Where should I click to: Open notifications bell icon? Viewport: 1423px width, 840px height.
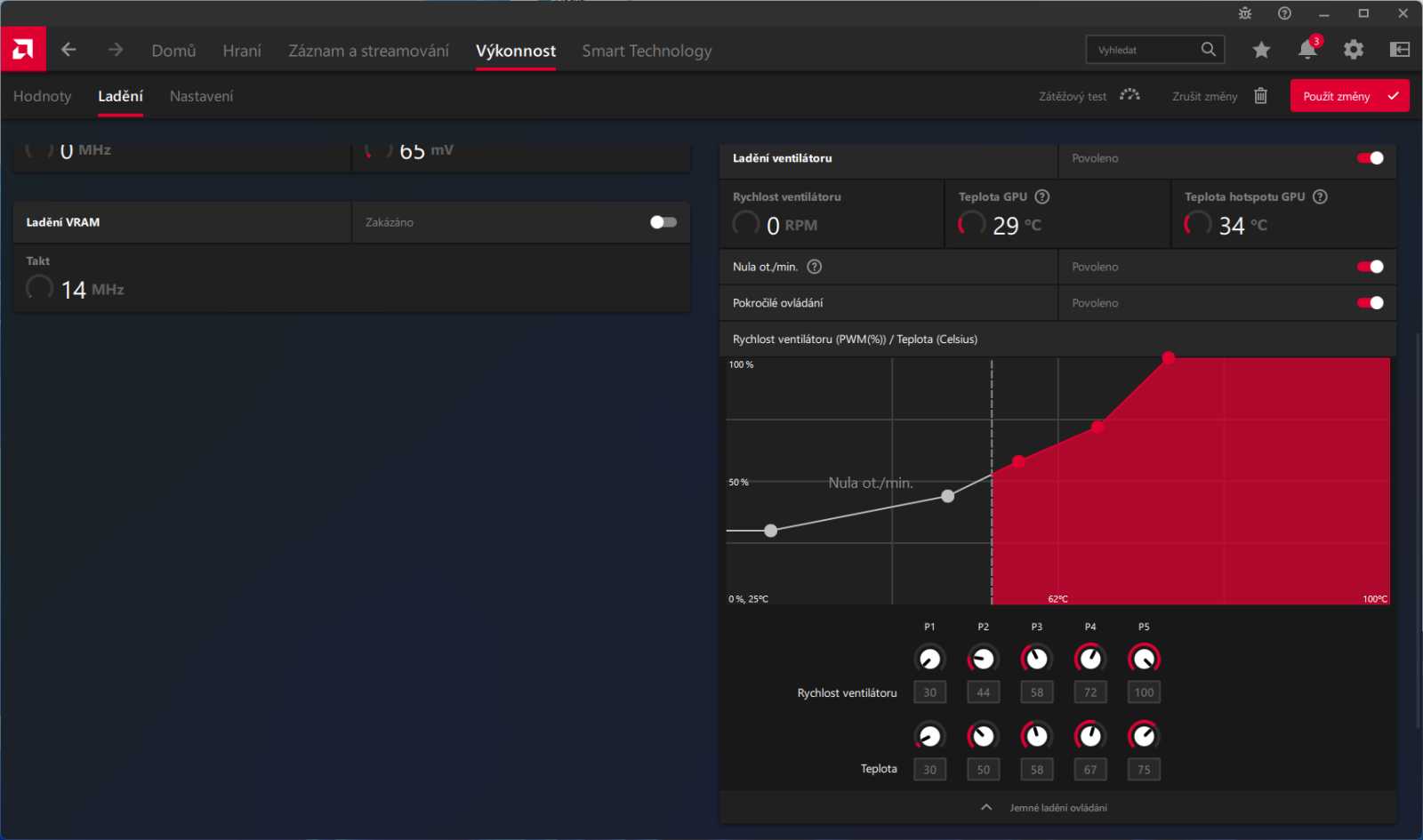(1307, 50)
